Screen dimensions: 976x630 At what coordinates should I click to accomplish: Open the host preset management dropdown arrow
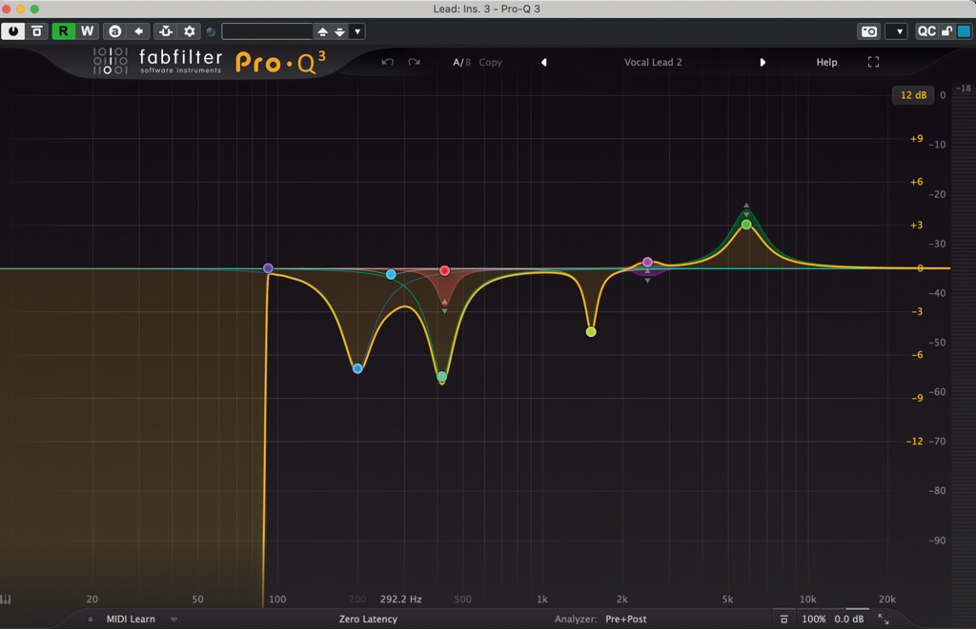click(x=357, y=31)
